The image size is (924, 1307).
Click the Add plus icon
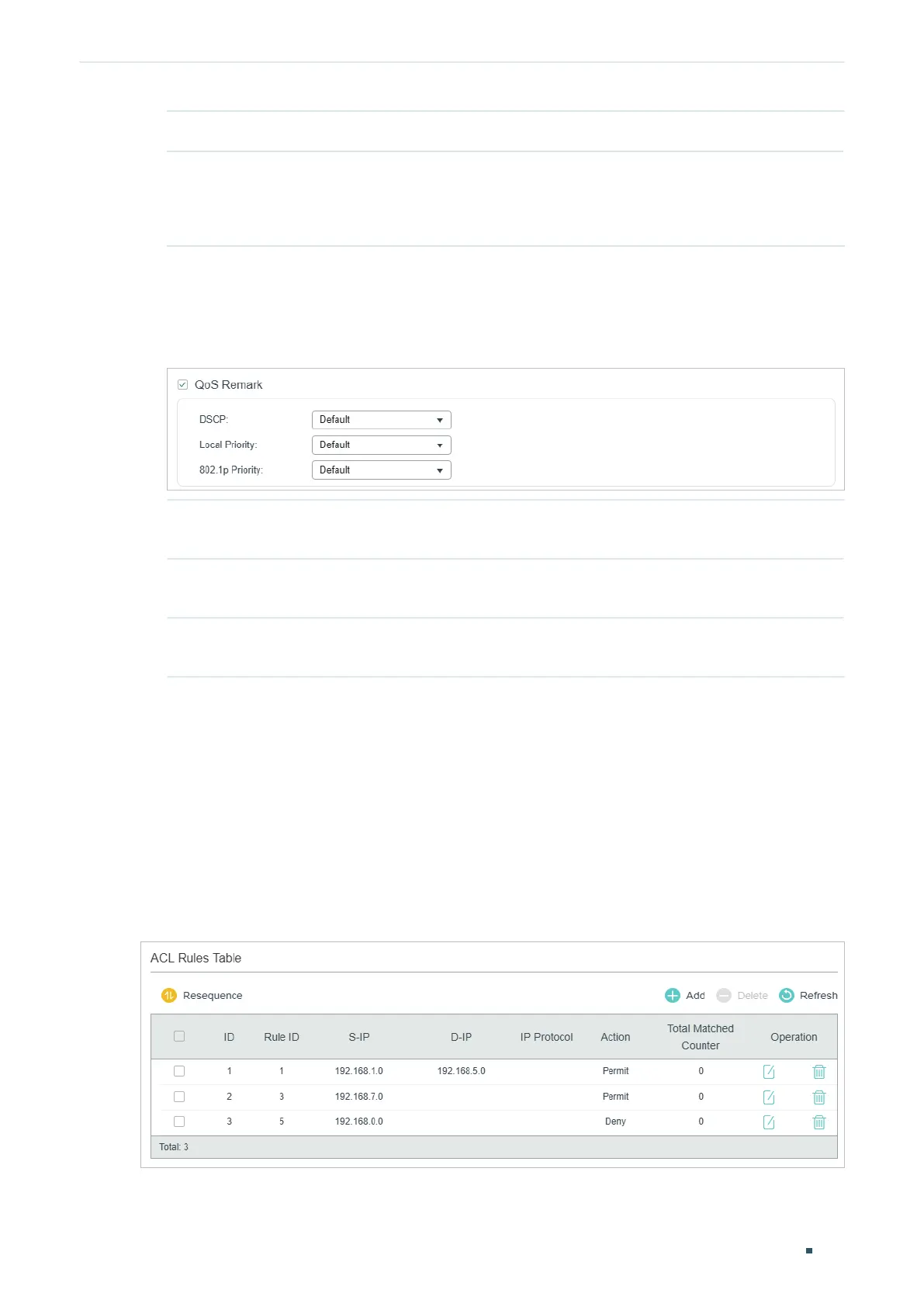[673, 995]
